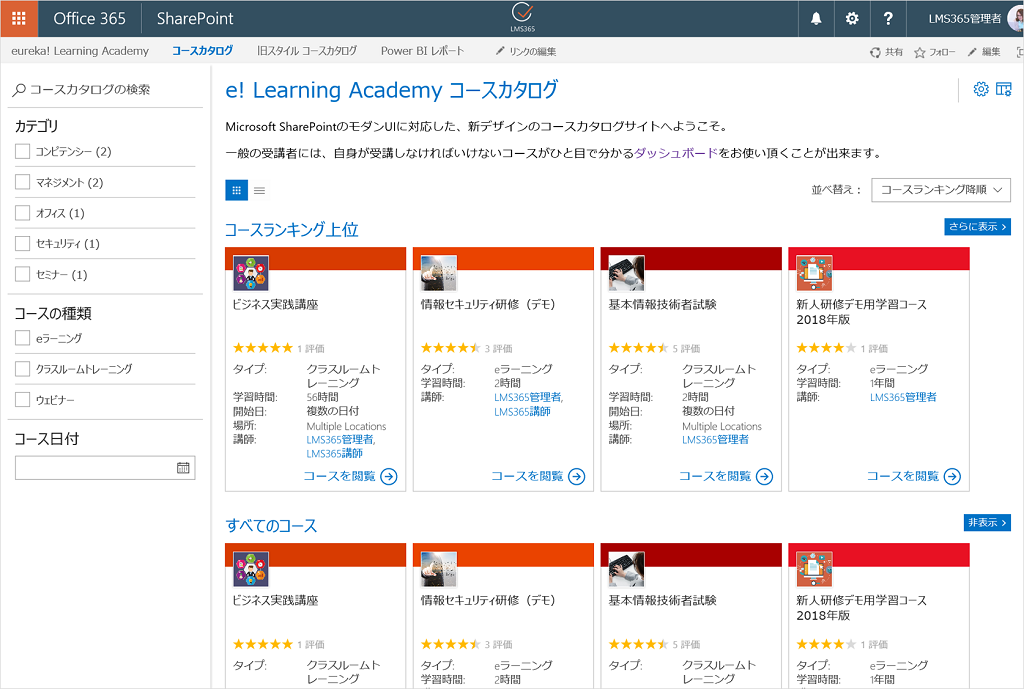The height and width of the screenshot is (689, 1024).
Task: Collapse all courses with 非表示 button
Action: click(986, 523)
